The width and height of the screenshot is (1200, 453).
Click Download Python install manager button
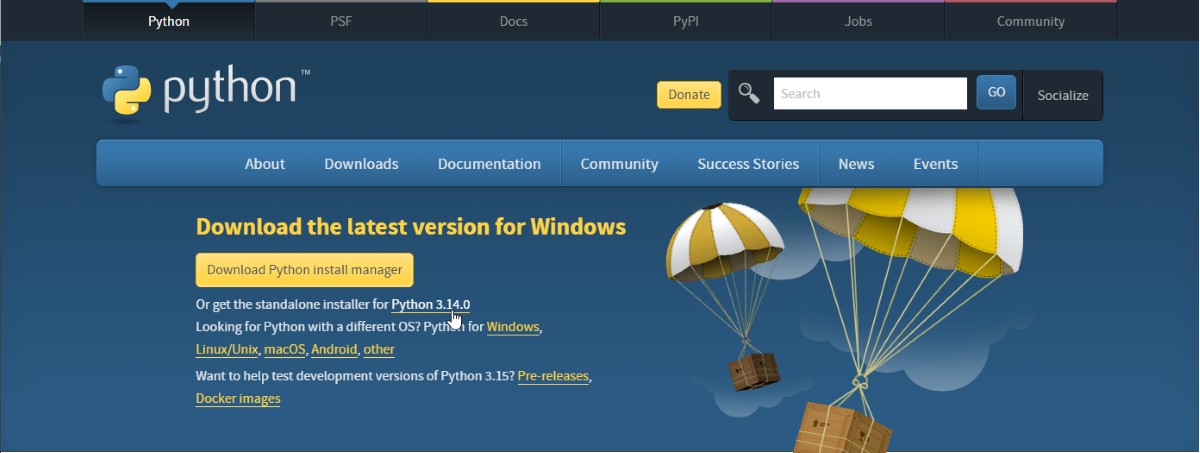click(x=304, y=270)
